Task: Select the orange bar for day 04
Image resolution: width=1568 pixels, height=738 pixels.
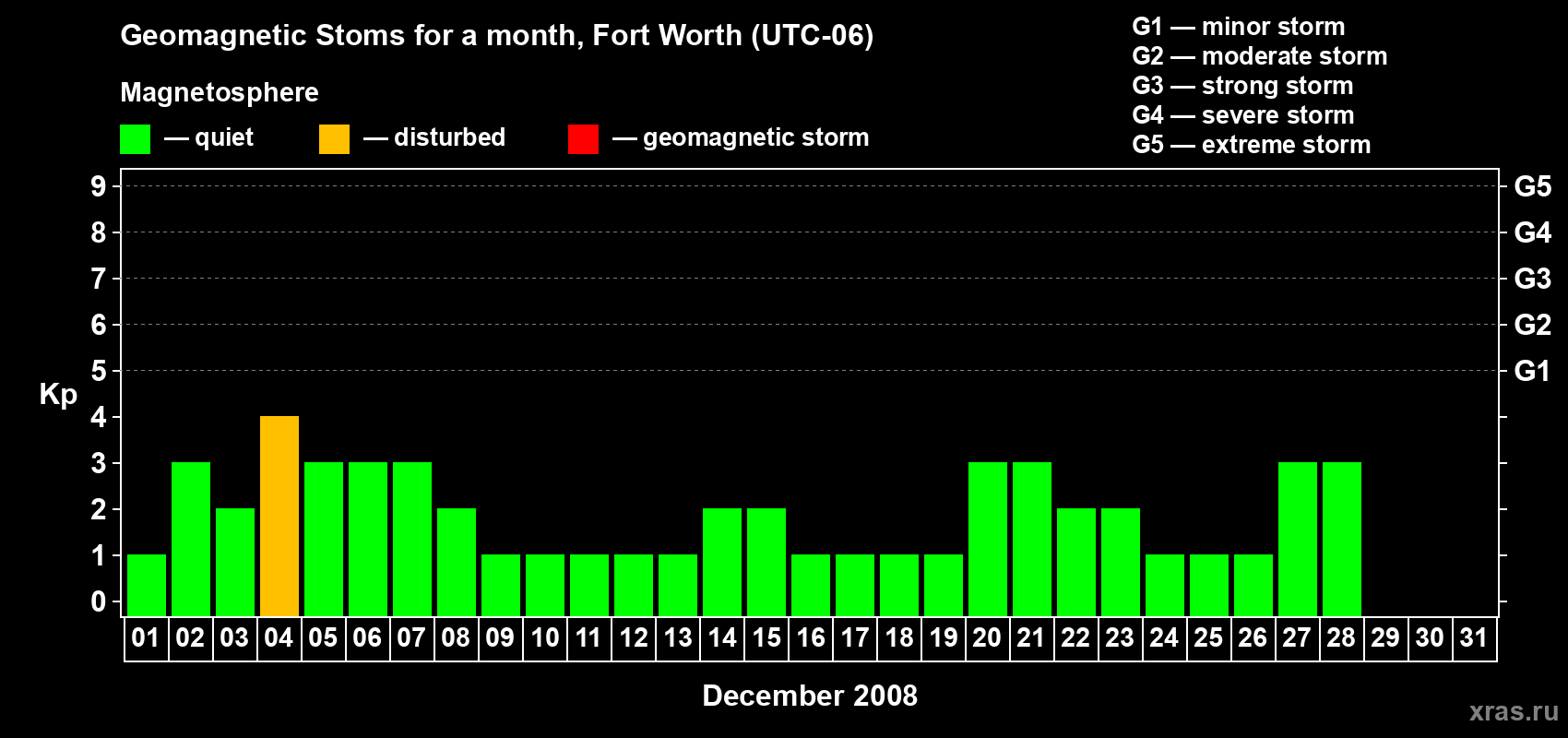Action: [x=279, y=517]
